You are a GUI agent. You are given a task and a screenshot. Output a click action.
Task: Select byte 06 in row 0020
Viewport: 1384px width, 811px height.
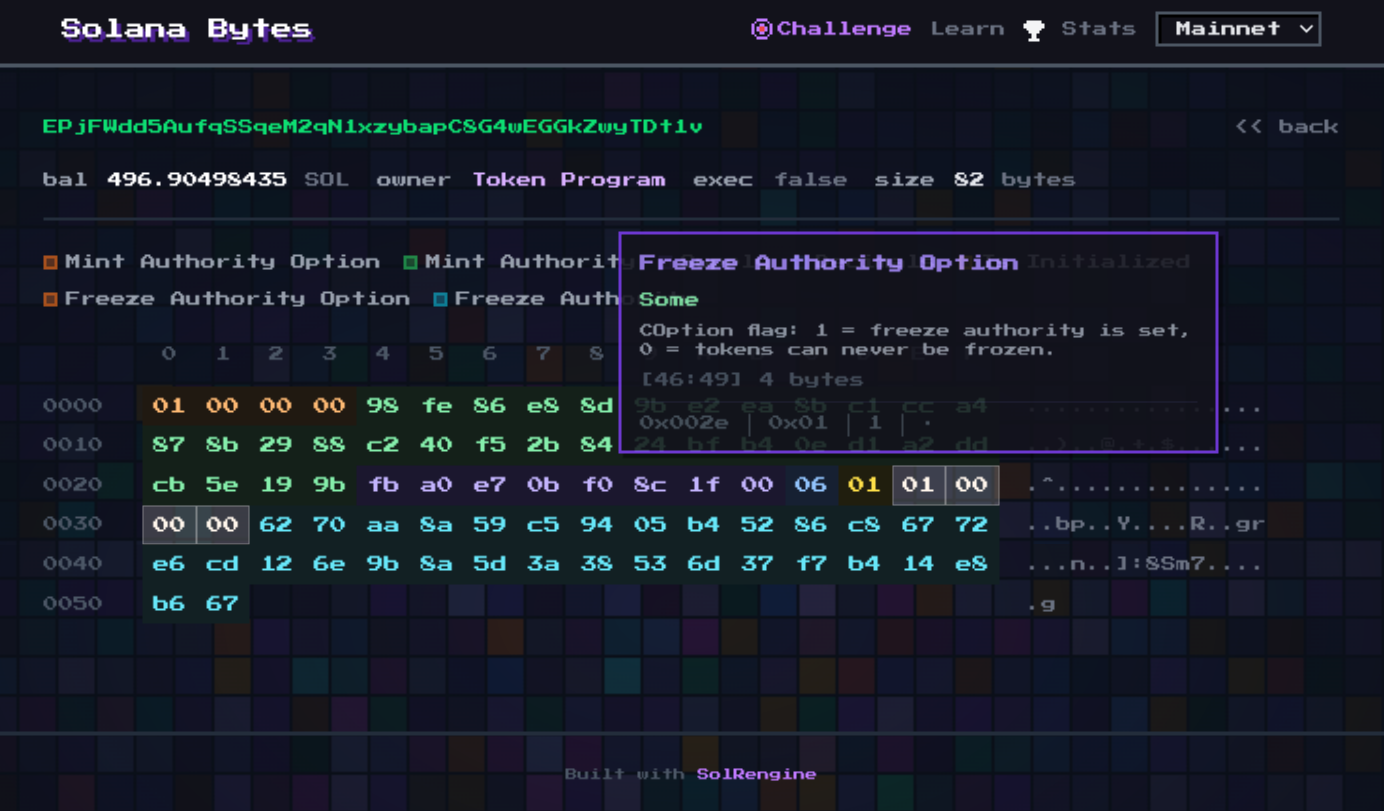point(810,485)
